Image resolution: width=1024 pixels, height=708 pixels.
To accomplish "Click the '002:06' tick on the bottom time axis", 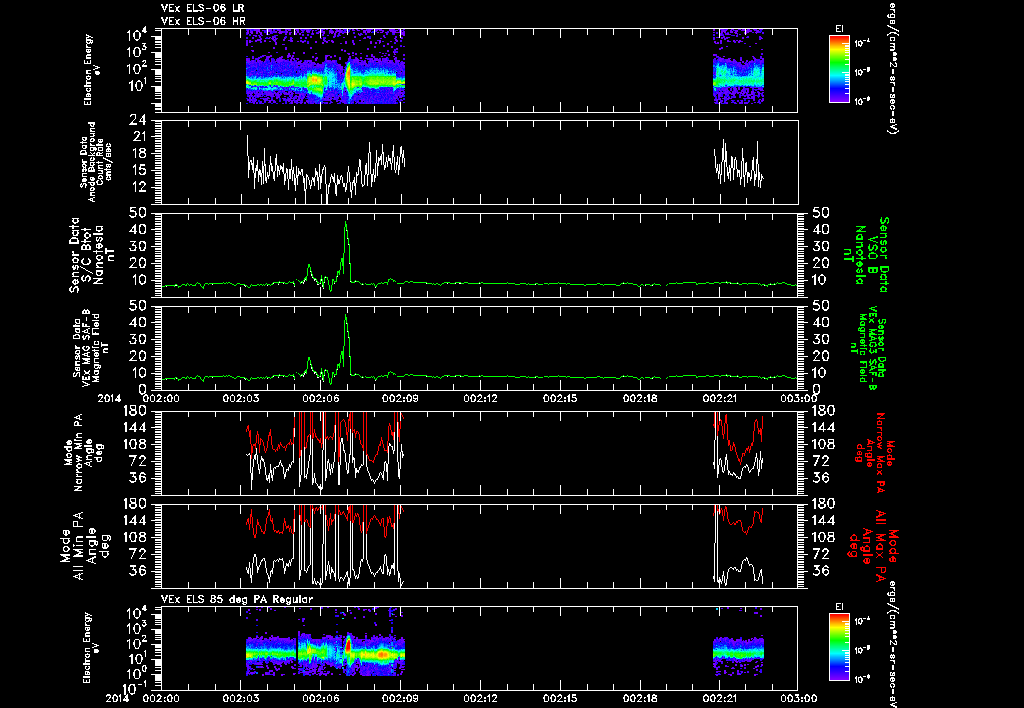I will pos(321,698).
